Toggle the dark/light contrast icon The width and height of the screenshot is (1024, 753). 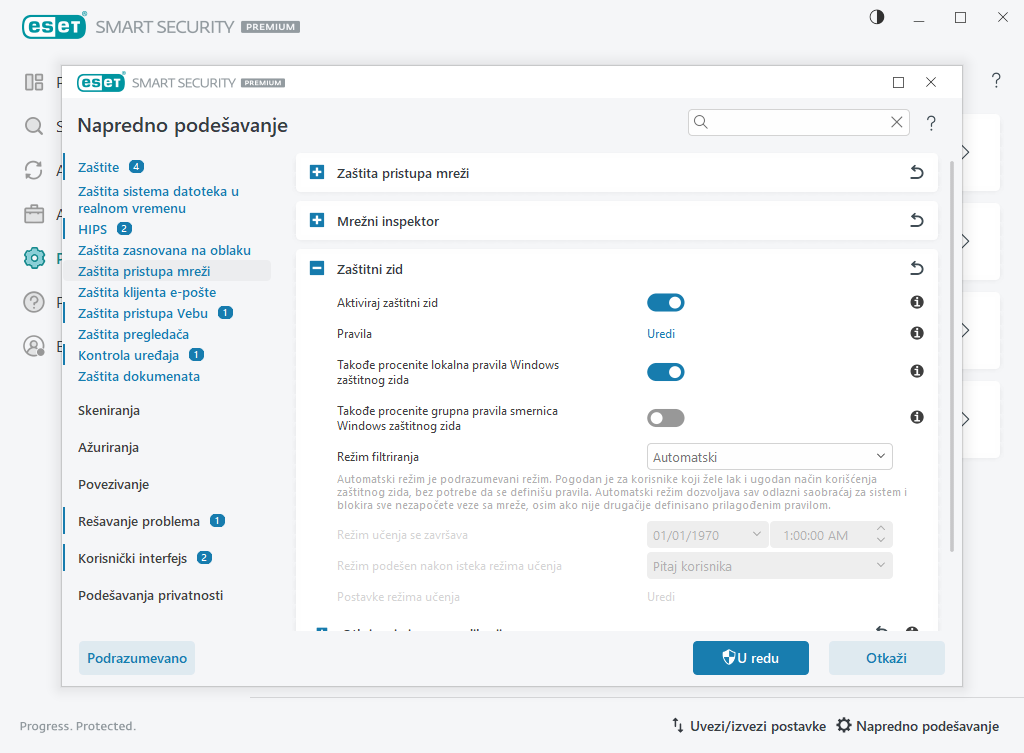(877, 17)
